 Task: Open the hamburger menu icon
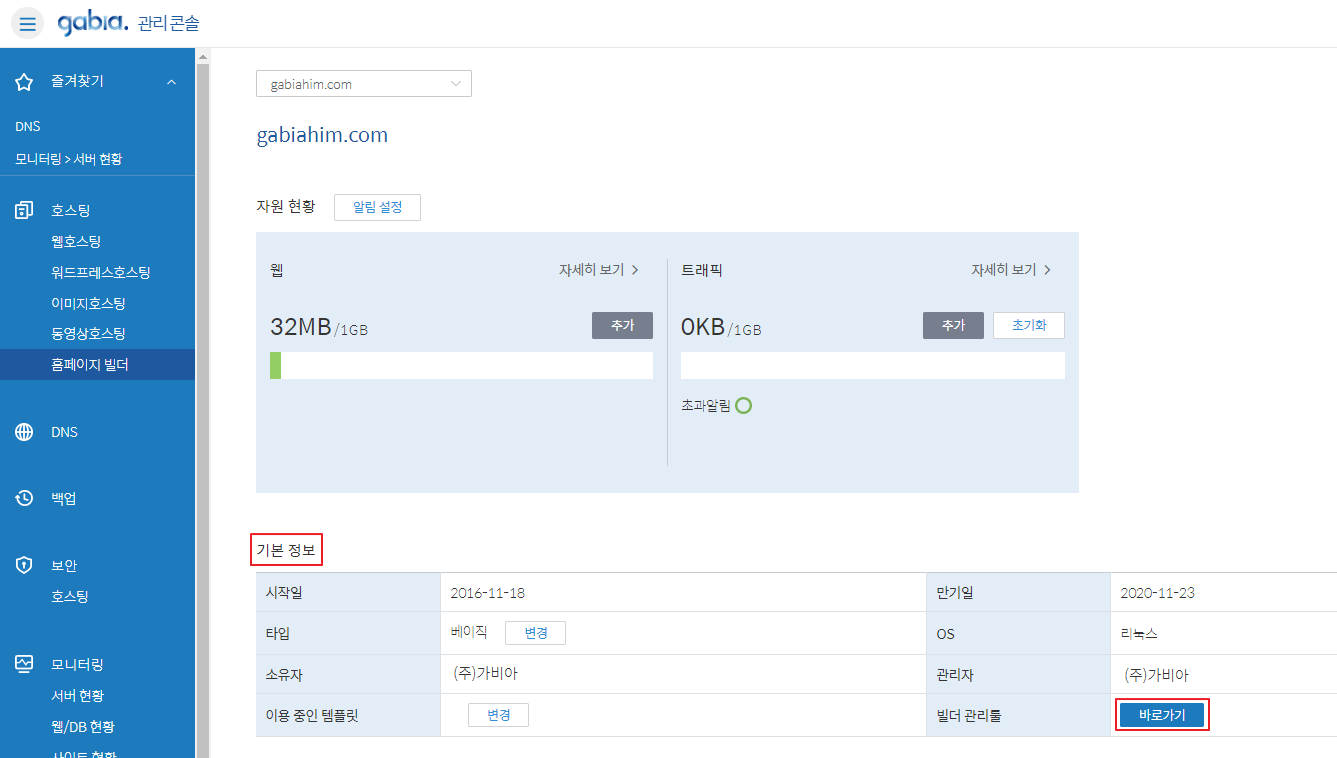tap(27, 24)
